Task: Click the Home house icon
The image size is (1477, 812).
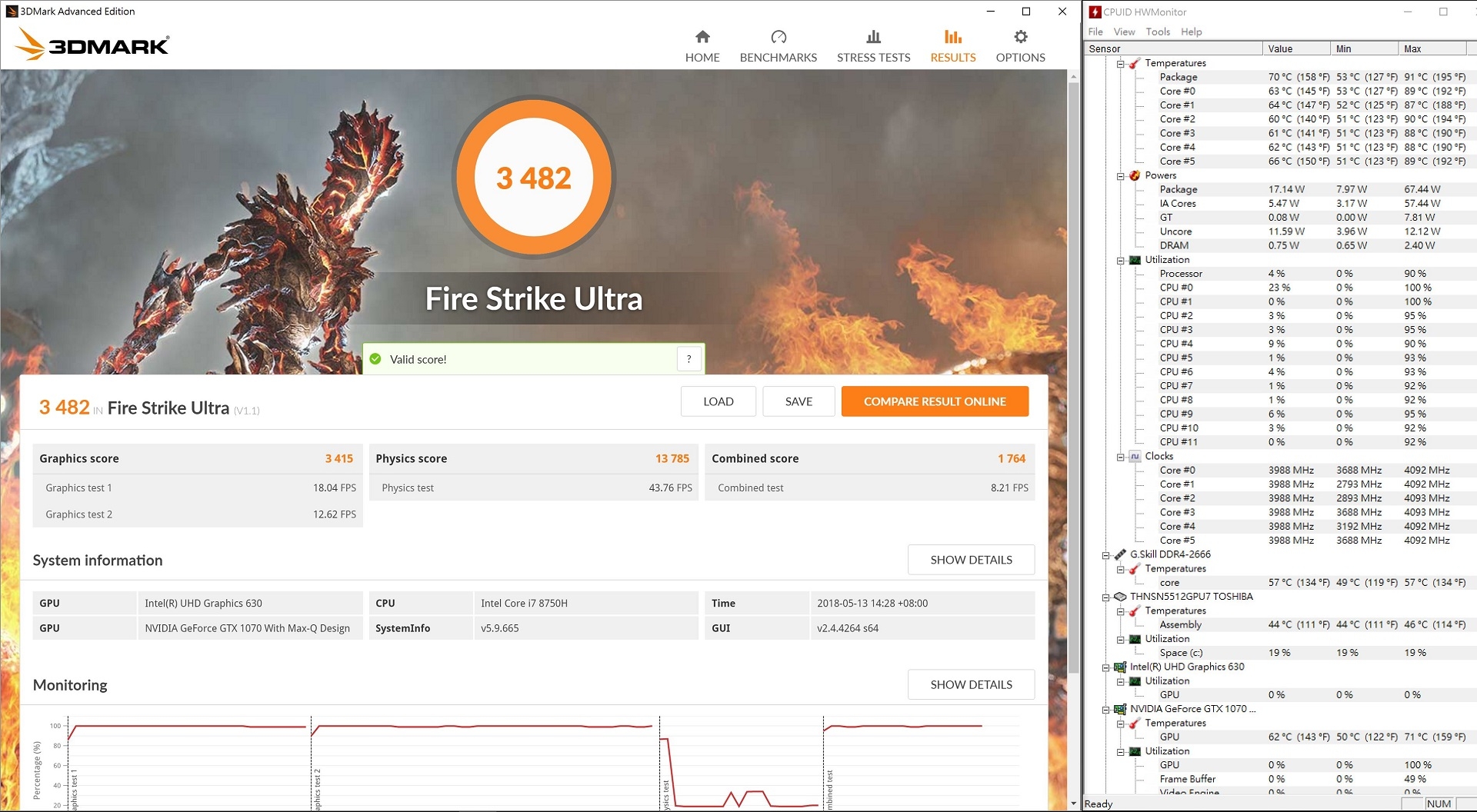Action: click(702, 37)
